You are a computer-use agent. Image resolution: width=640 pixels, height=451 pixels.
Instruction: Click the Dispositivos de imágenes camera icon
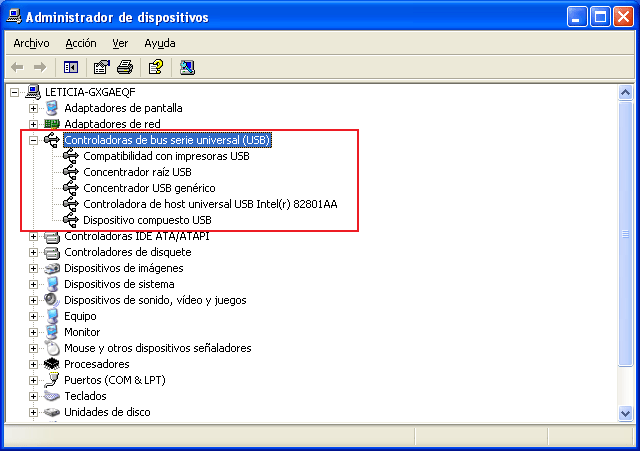click(52, 268)
